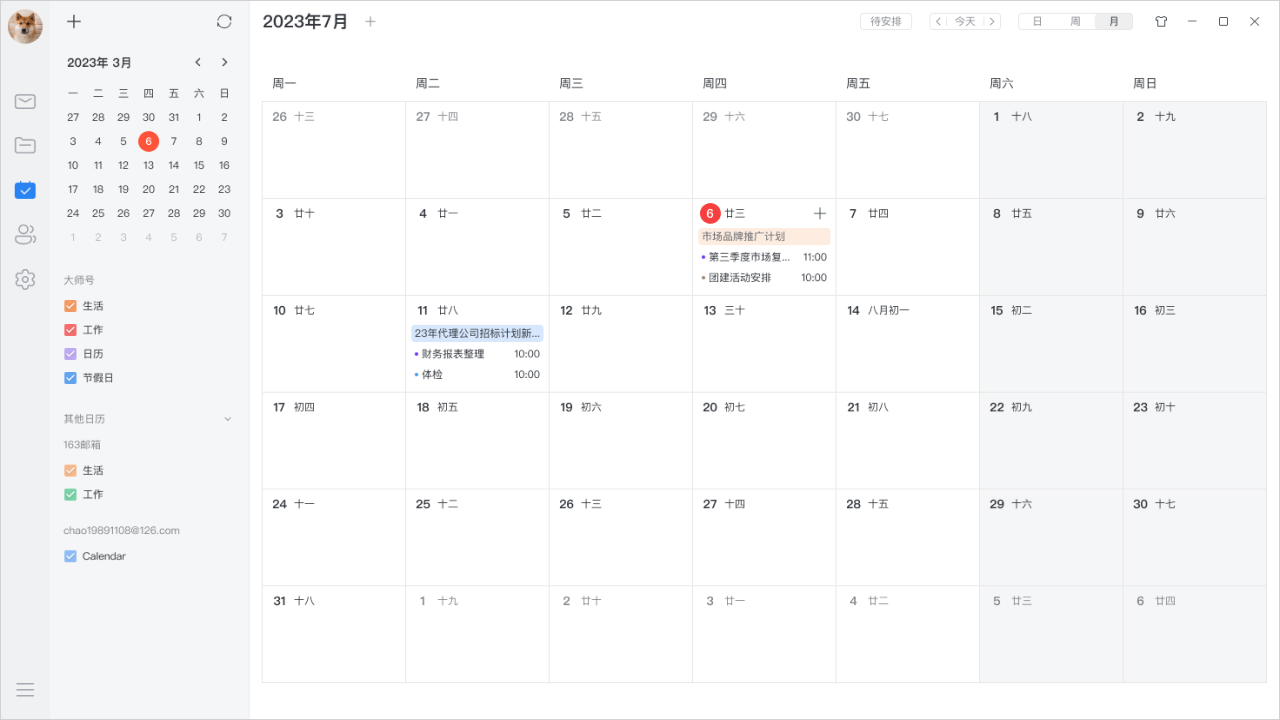Add event with plus on July 6 cell

[820, 213]
